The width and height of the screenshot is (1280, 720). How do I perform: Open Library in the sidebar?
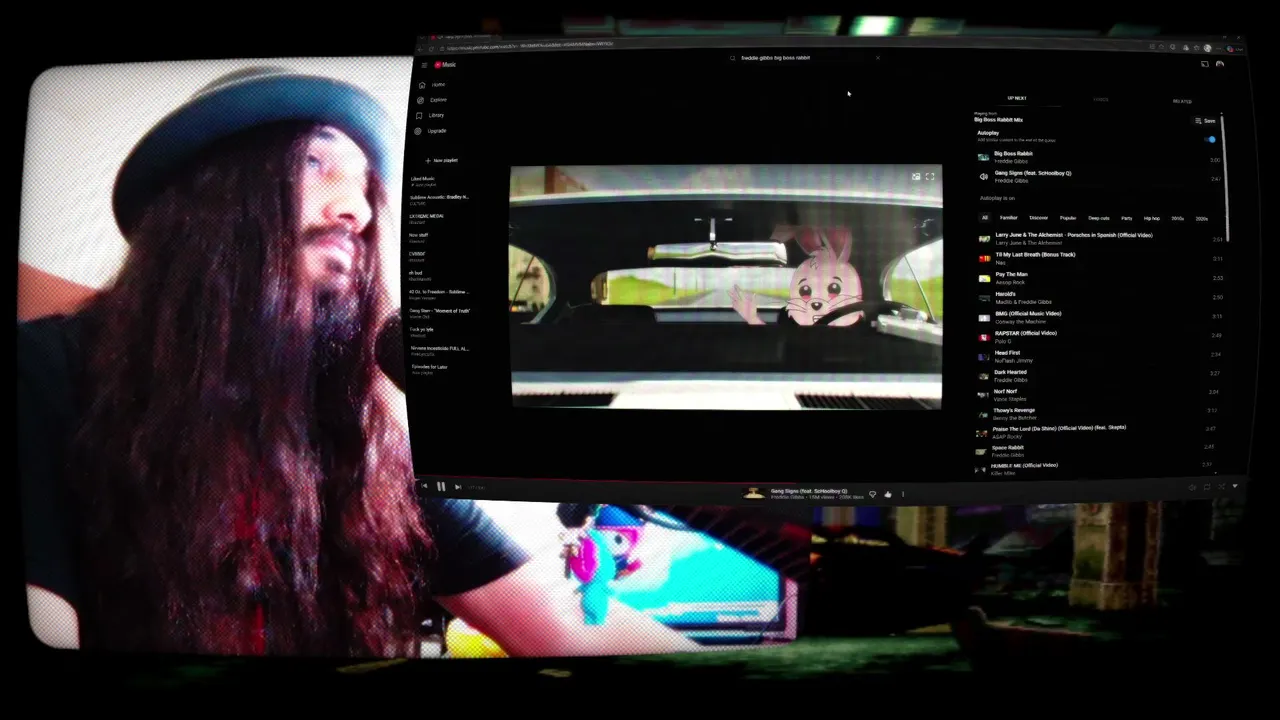[x=432, y=115]
